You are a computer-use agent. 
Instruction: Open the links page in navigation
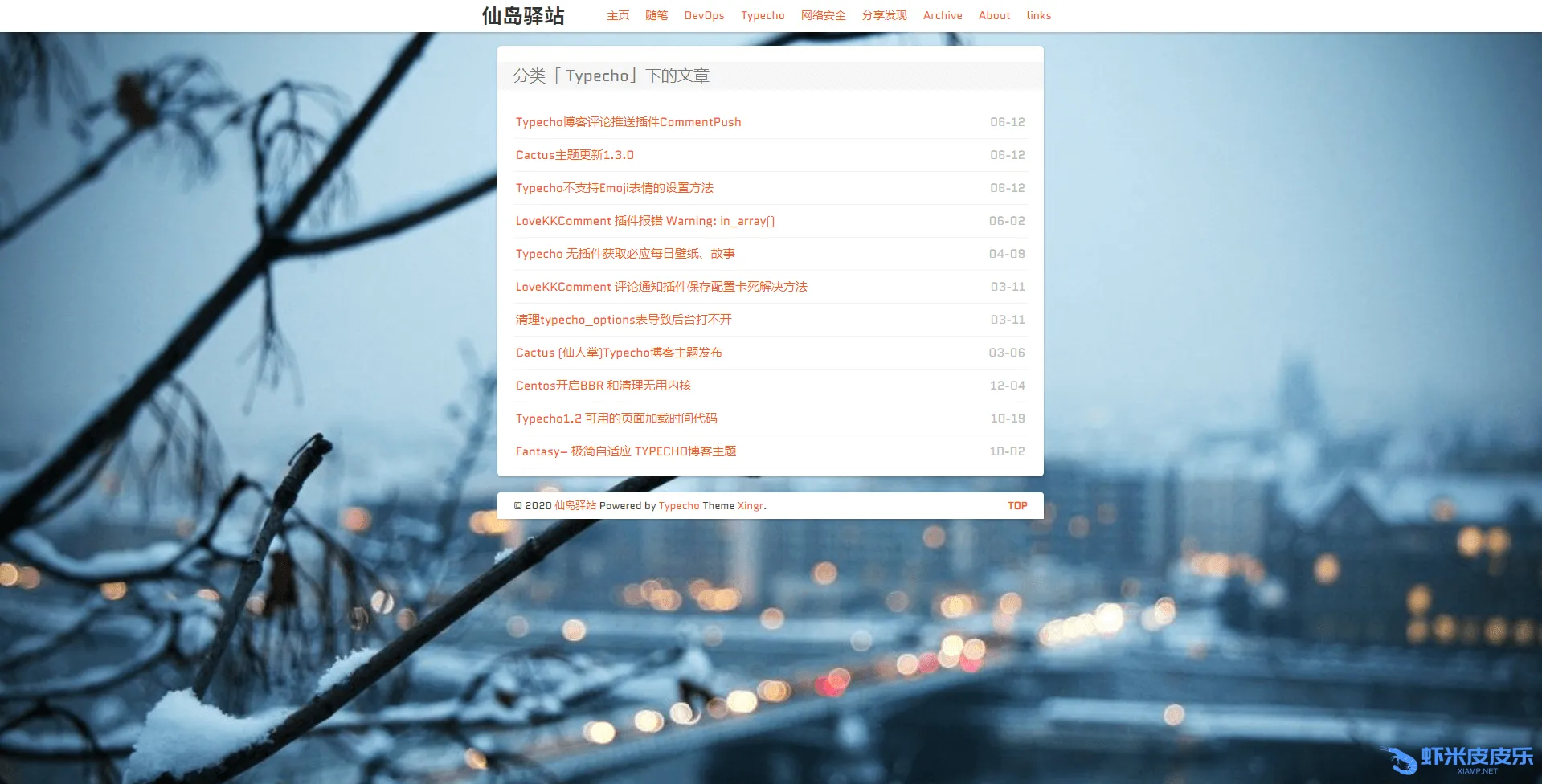tap(1038, 16)
